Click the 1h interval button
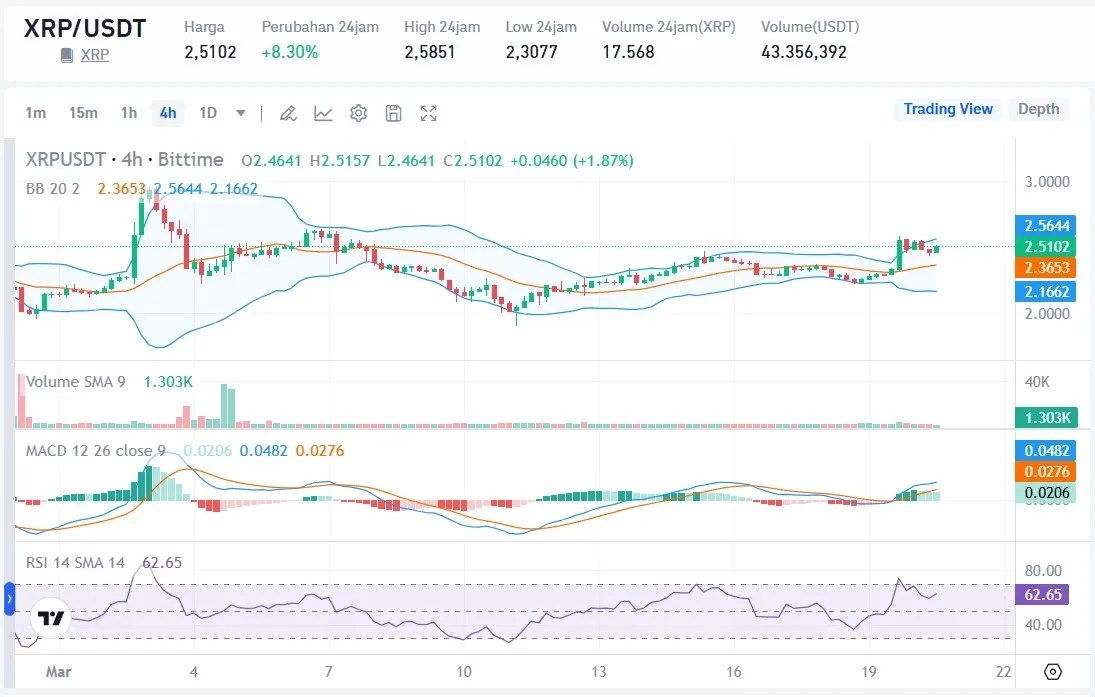 click(x=128, y=113)
